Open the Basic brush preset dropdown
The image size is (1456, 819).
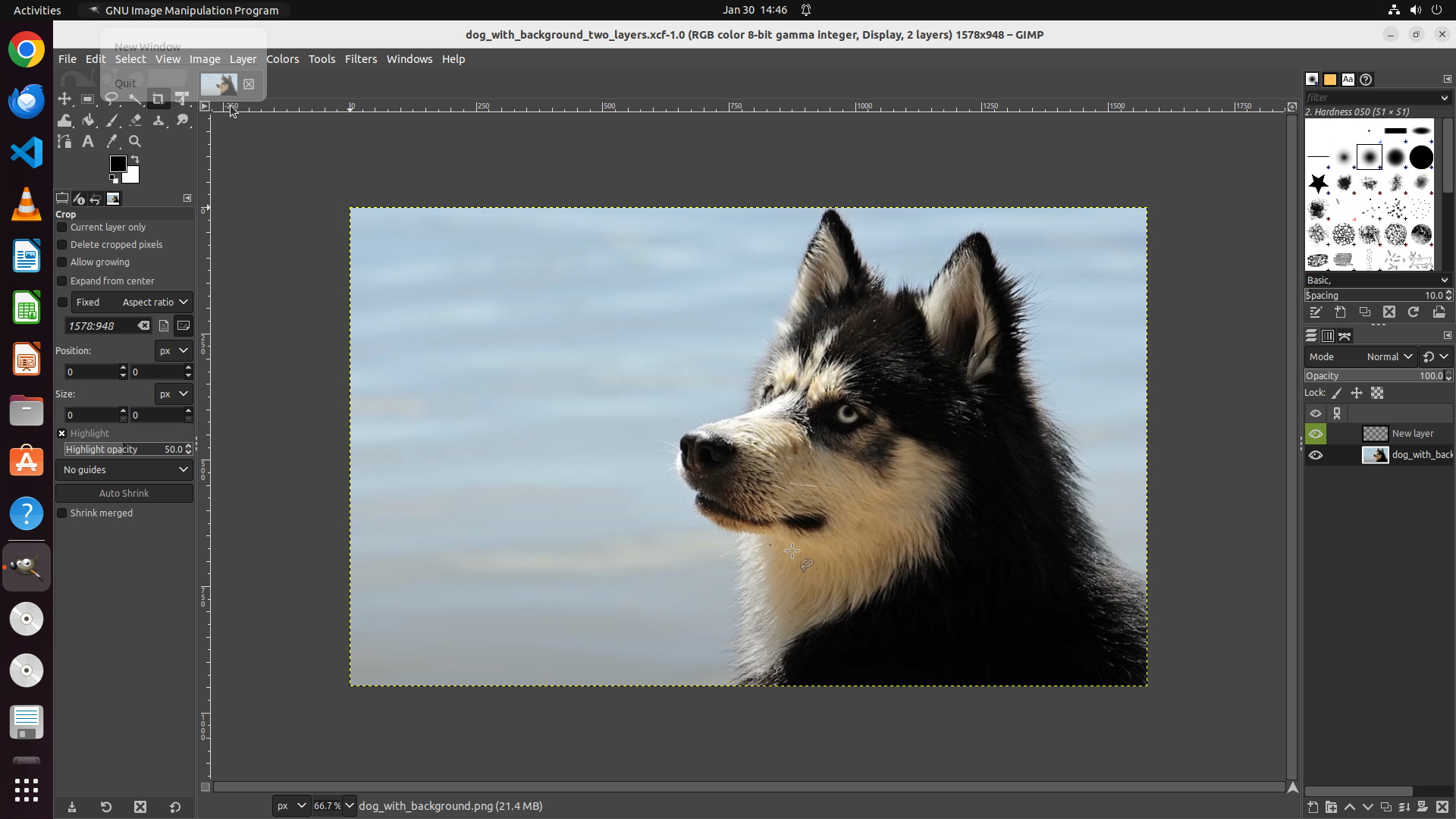pyautogui.click(x=1377, y=281)
